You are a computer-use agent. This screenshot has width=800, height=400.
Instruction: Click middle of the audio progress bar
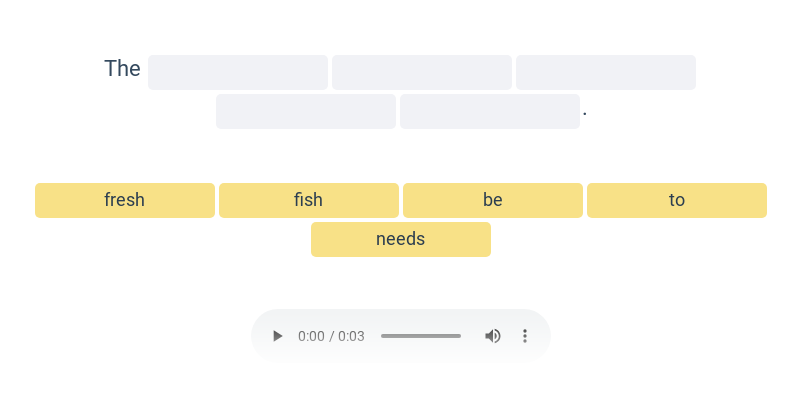coord(421,336)
